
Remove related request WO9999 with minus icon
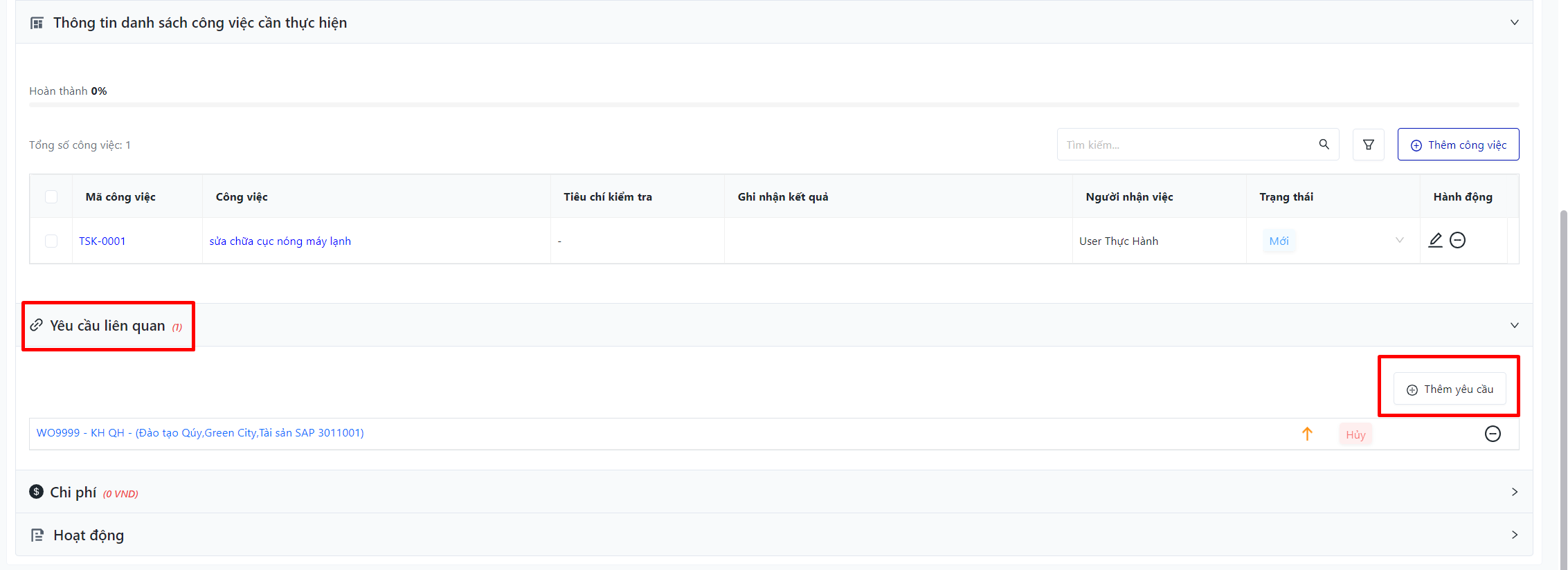pyautogui.click(x=1493, y=434)
